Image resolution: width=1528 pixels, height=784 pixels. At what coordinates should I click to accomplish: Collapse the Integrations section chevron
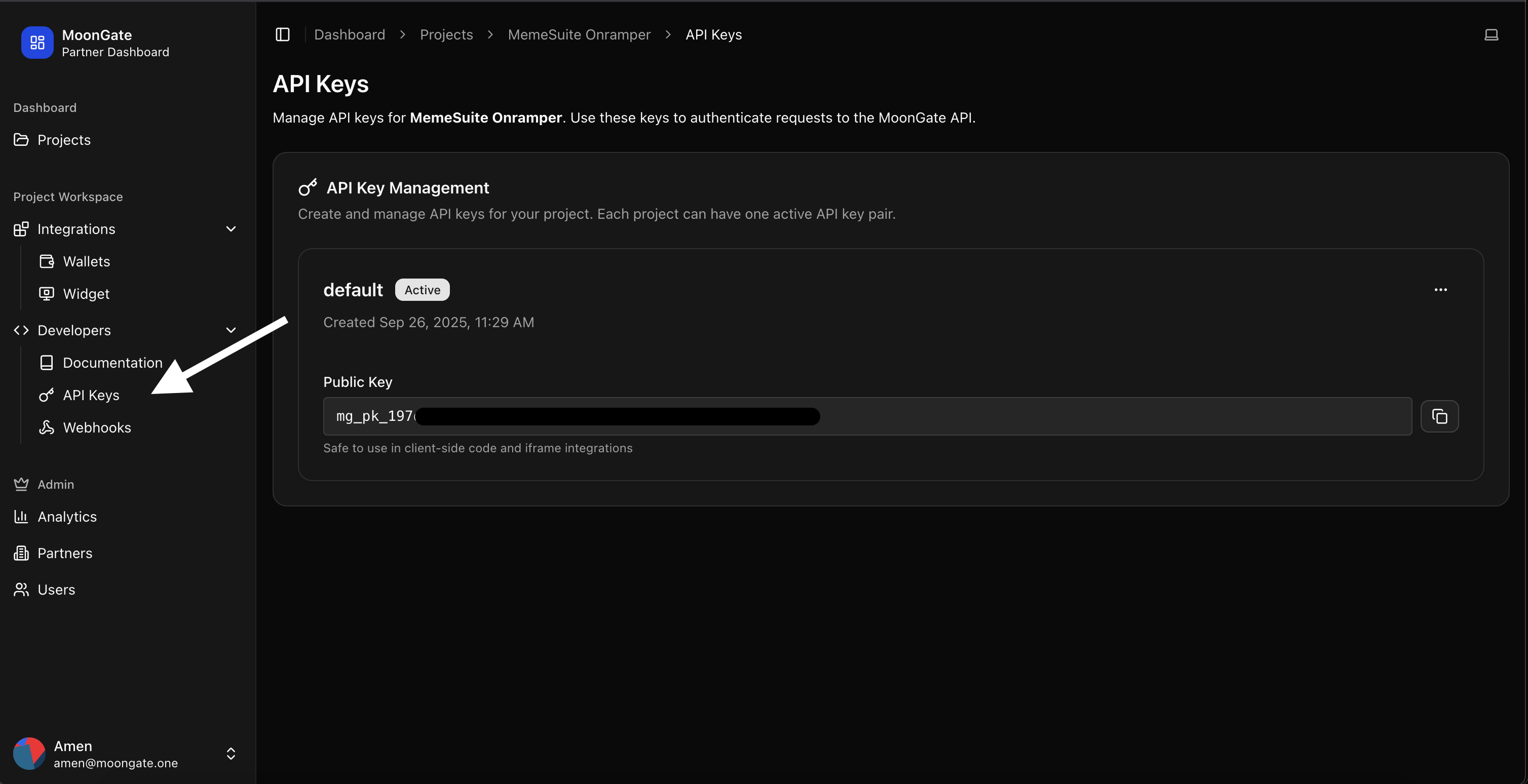[x=231, y=229]
